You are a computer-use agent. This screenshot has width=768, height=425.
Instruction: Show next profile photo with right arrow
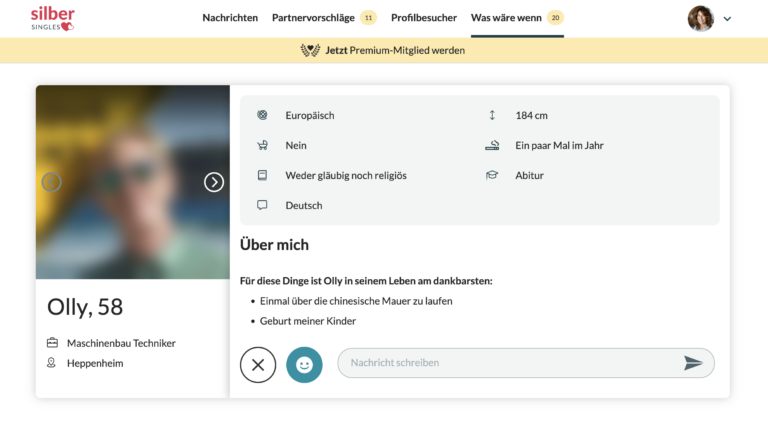pos(214,182)
